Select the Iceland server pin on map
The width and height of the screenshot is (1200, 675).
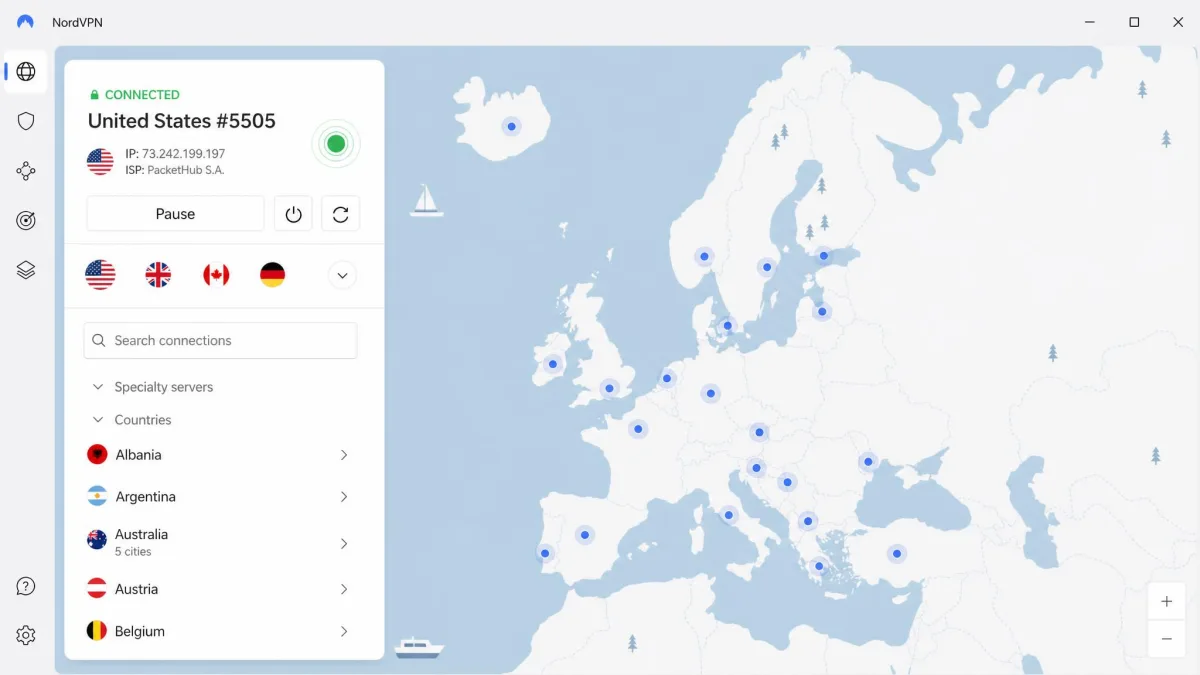pyautogui.click(x=511, y=126)
